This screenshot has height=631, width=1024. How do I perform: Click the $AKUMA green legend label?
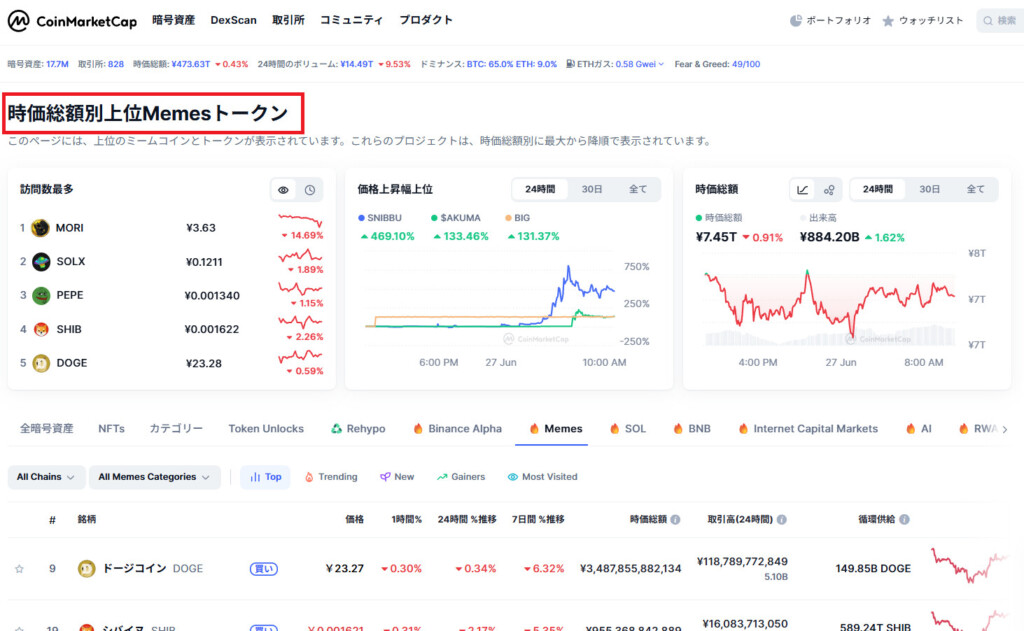point(455,218)
